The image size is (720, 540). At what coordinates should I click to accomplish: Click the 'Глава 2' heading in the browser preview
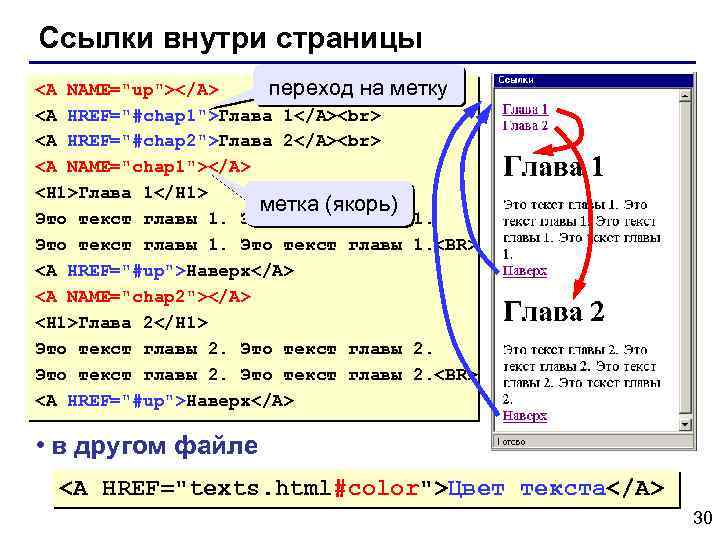[x=553, y=311]
